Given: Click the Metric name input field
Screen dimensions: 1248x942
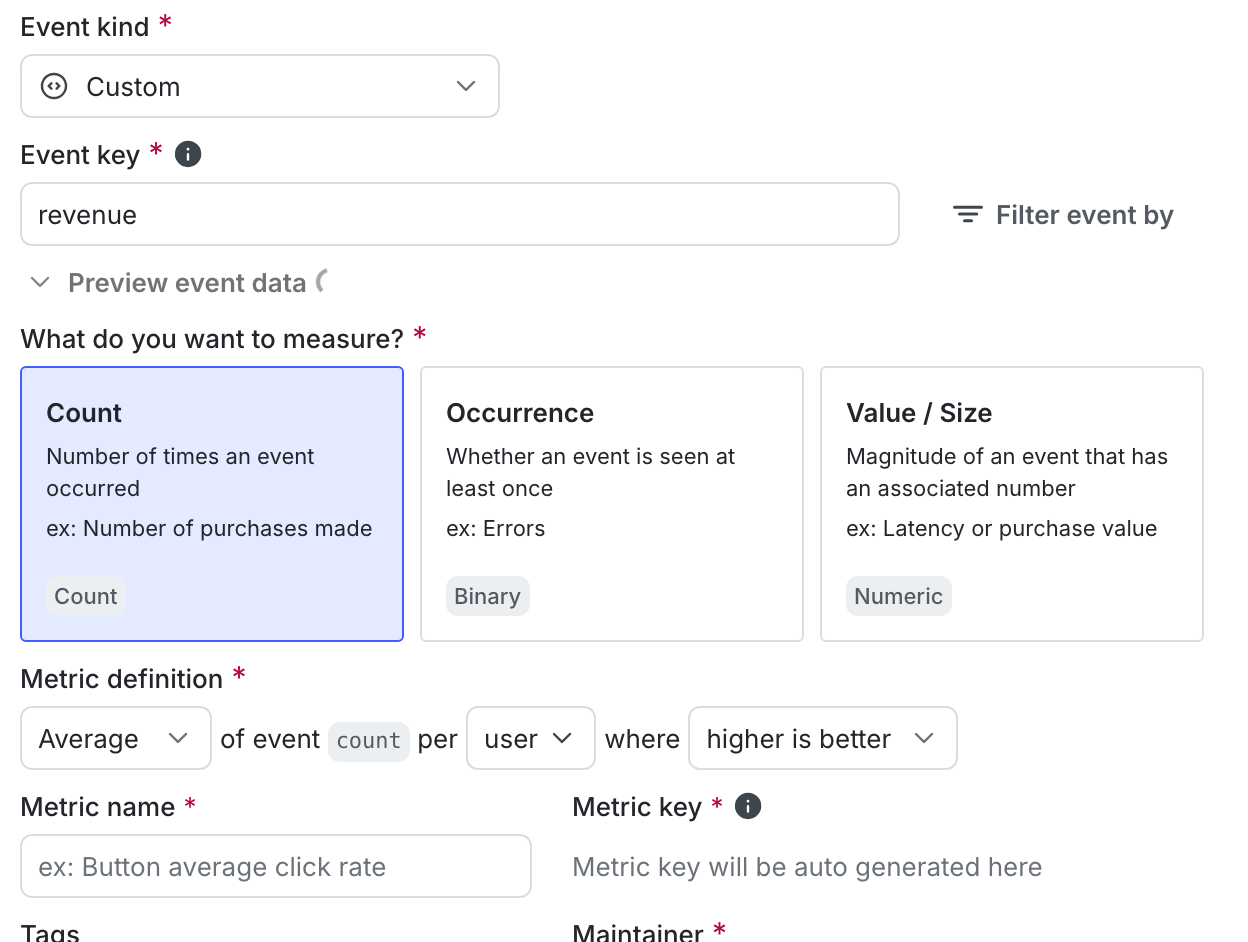Looking at the screenshot, I should pyautogui.click(x=276, y=866).
